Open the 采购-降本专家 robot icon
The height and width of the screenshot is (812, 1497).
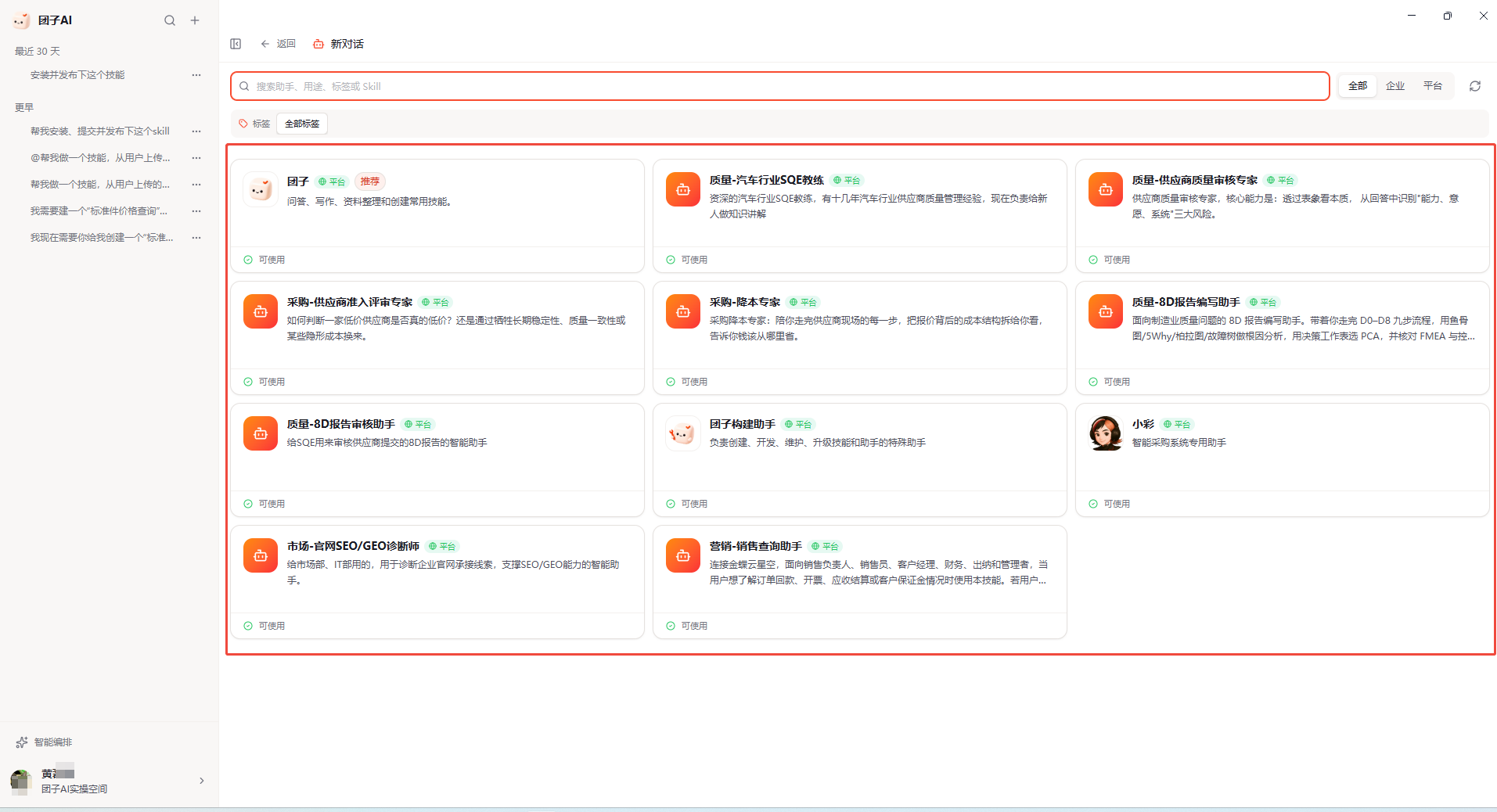pyautogui.click(x=683, y=311)
